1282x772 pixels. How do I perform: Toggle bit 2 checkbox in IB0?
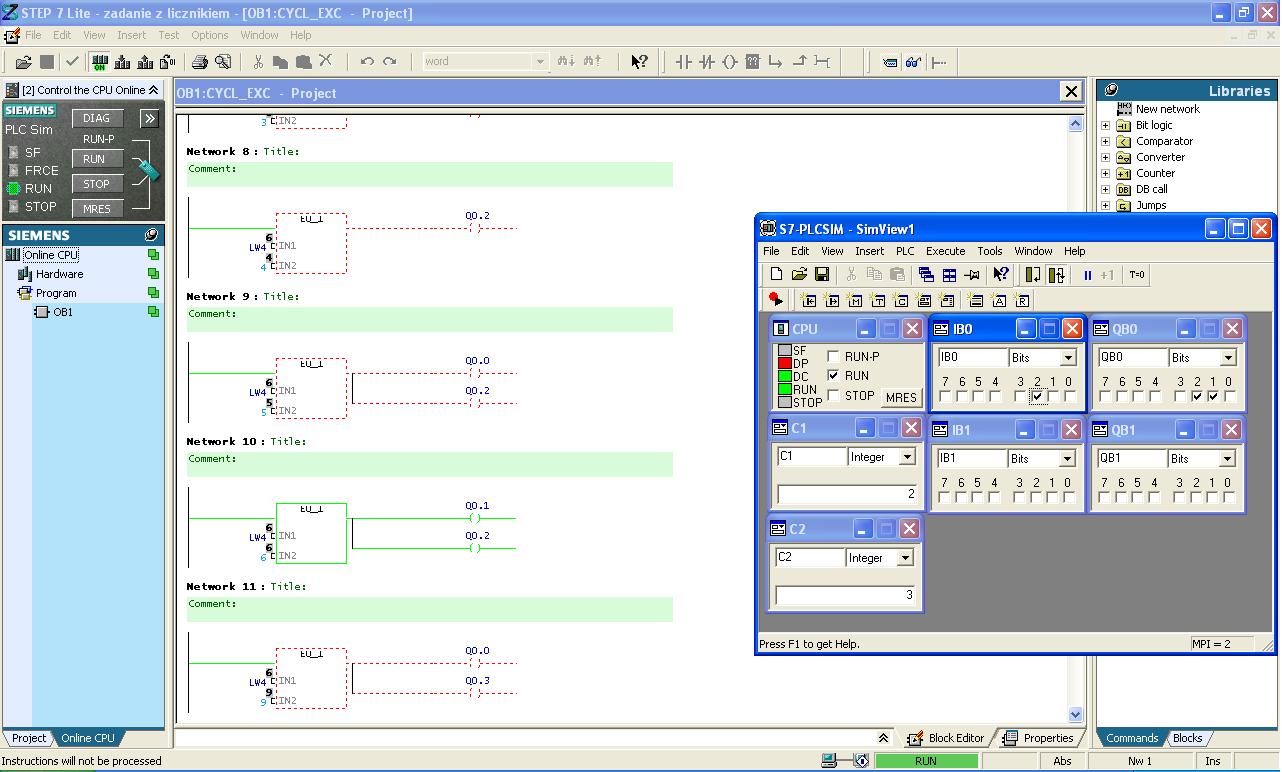point(1037,397)
